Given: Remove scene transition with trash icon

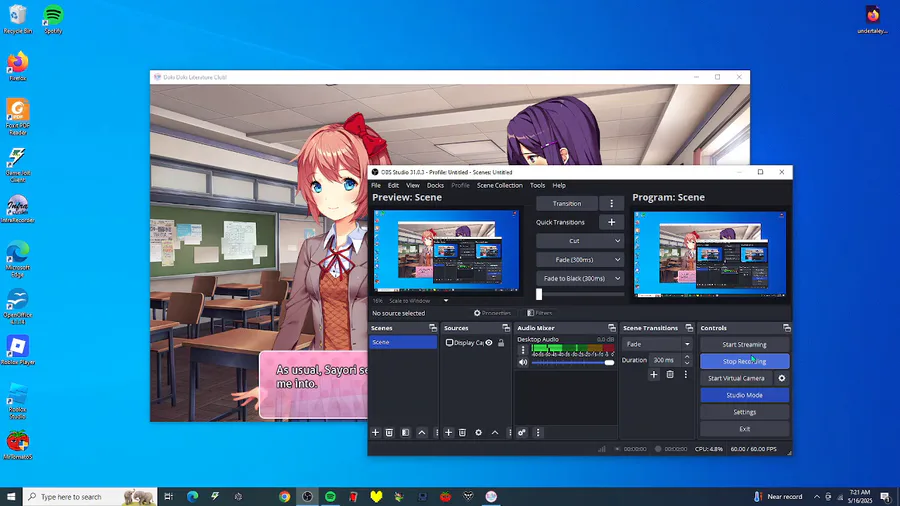Looking at the screenshot, I should point(670,375).
